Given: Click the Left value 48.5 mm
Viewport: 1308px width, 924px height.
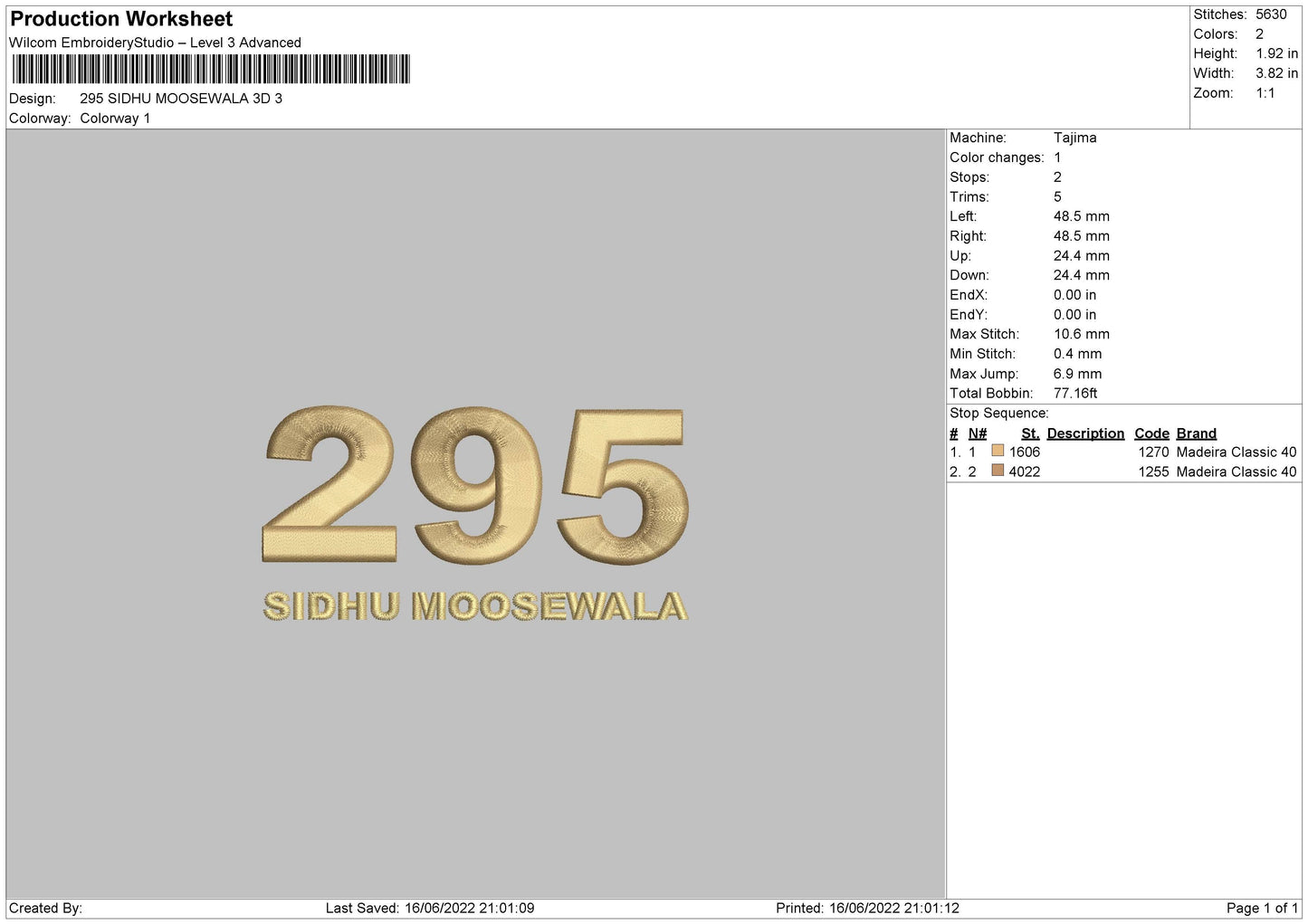Looking at the screenshot, I should coord(1081,216).
